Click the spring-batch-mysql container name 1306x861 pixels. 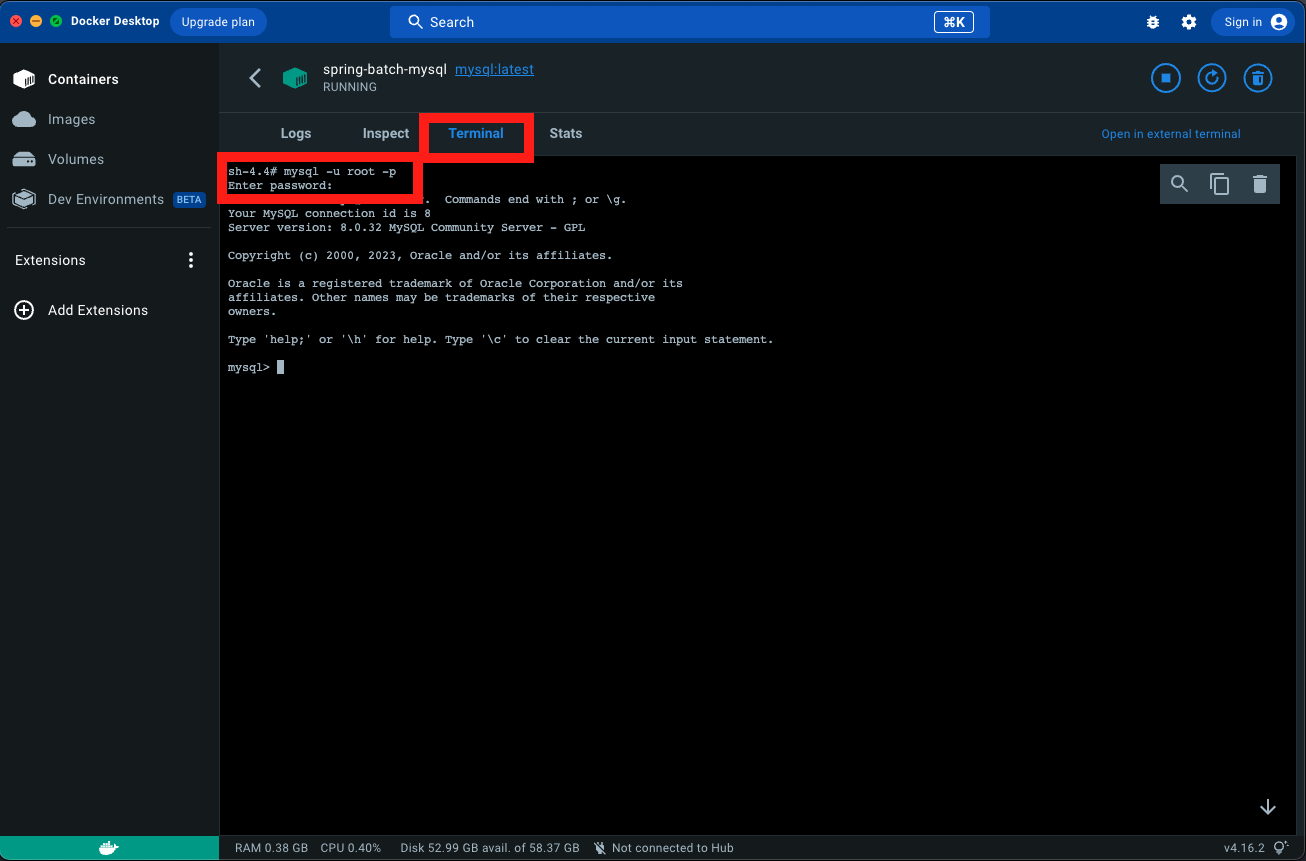385,70
